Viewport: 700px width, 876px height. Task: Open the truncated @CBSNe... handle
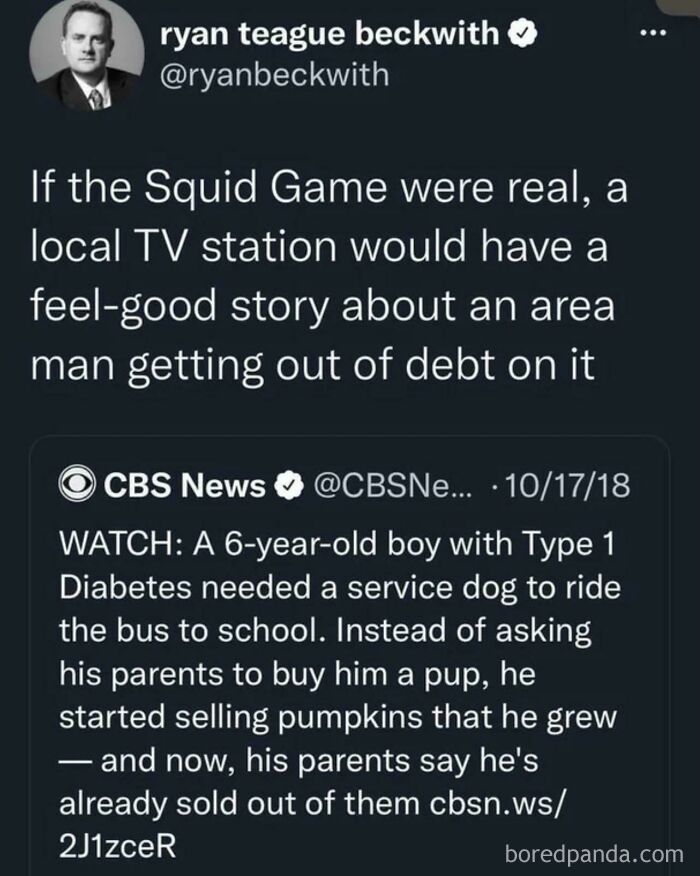pos(393,485)
